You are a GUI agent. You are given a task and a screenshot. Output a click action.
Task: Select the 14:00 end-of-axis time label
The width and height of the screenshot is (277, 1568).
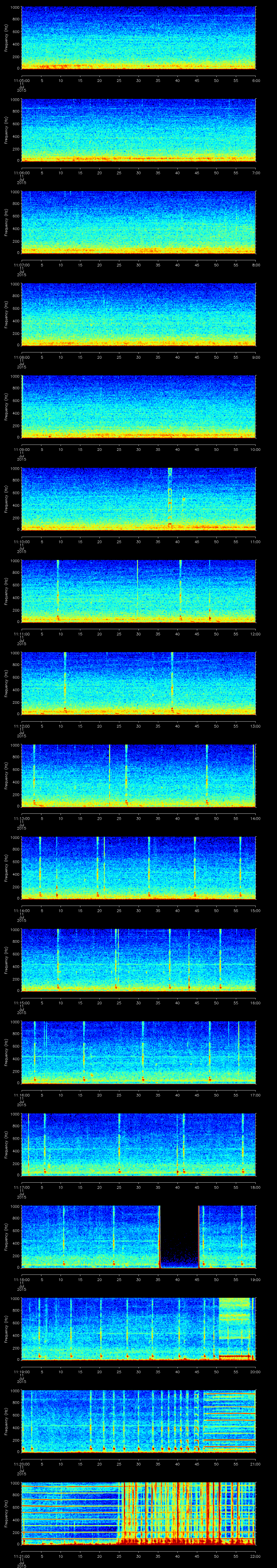255,818
